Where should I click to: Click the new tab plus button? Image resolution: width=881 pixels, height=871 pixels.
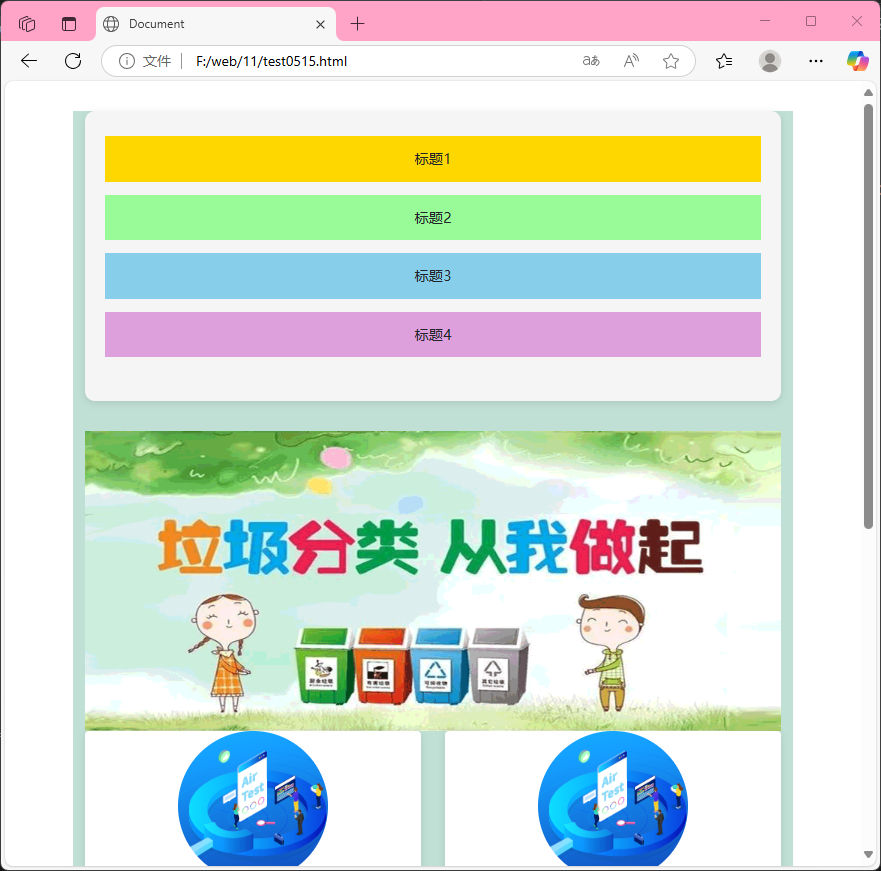(x=357, y=23)
